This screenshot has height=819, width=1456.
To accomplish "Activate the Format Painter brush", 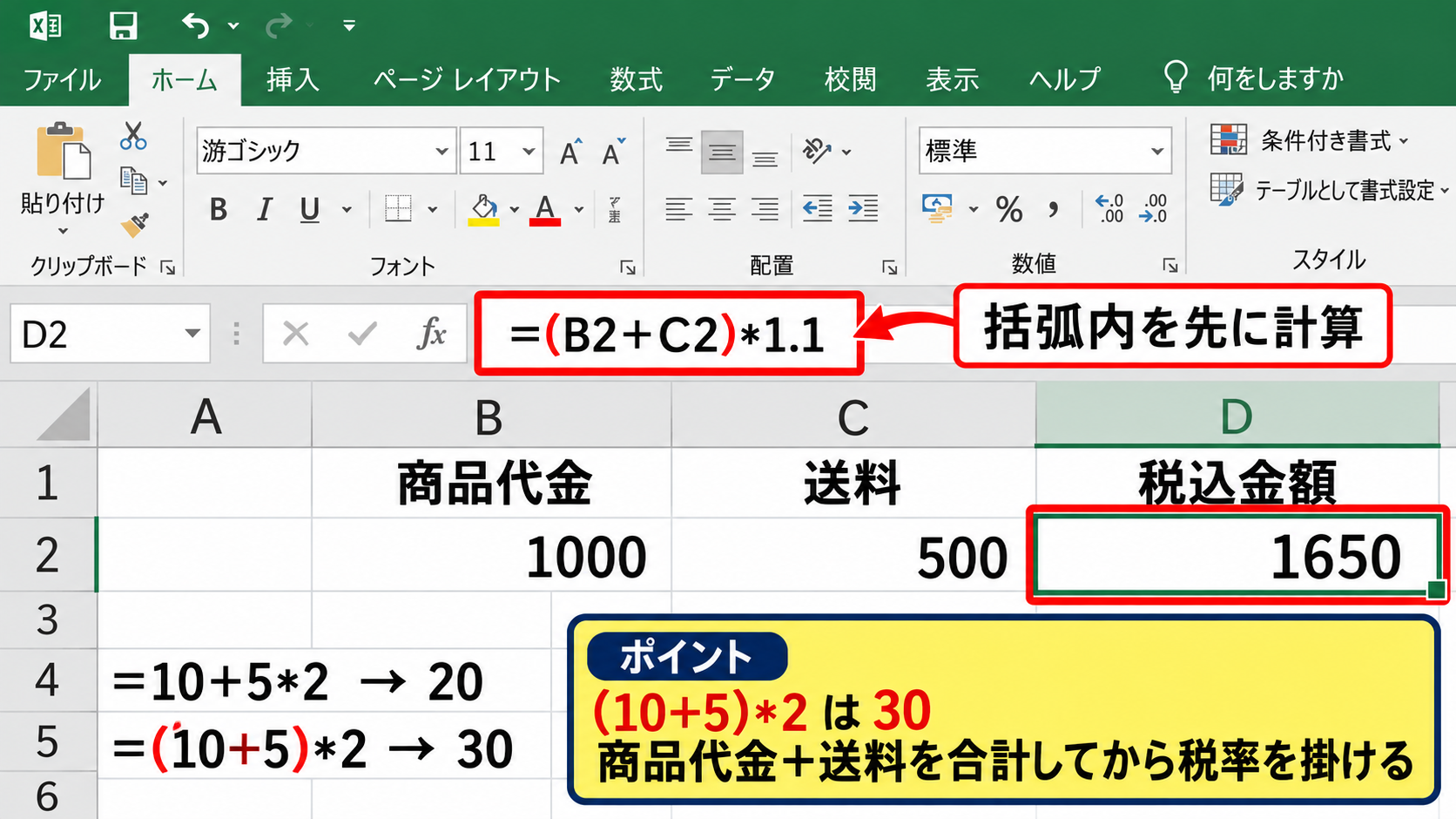I will click(x=135, y=225).
